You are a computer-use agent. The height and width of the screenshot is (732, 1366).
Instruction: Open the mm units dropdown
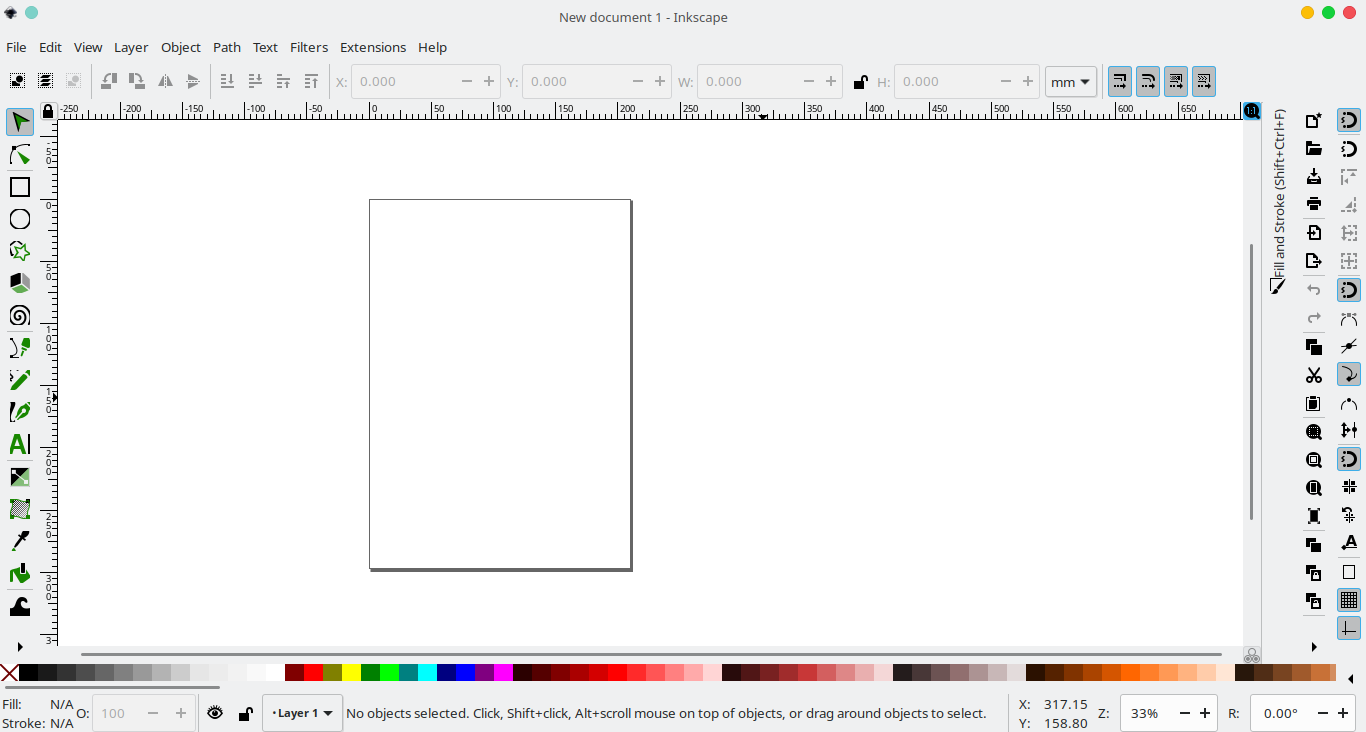pyautogui.click(x=1071, y=82)
